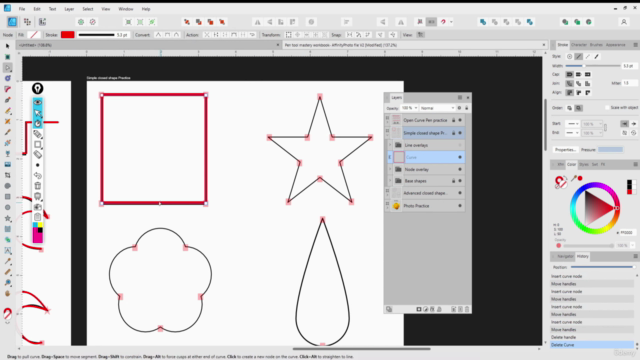Click the stroke Width slider
The image size is (640, 360).
coord(593,66)
